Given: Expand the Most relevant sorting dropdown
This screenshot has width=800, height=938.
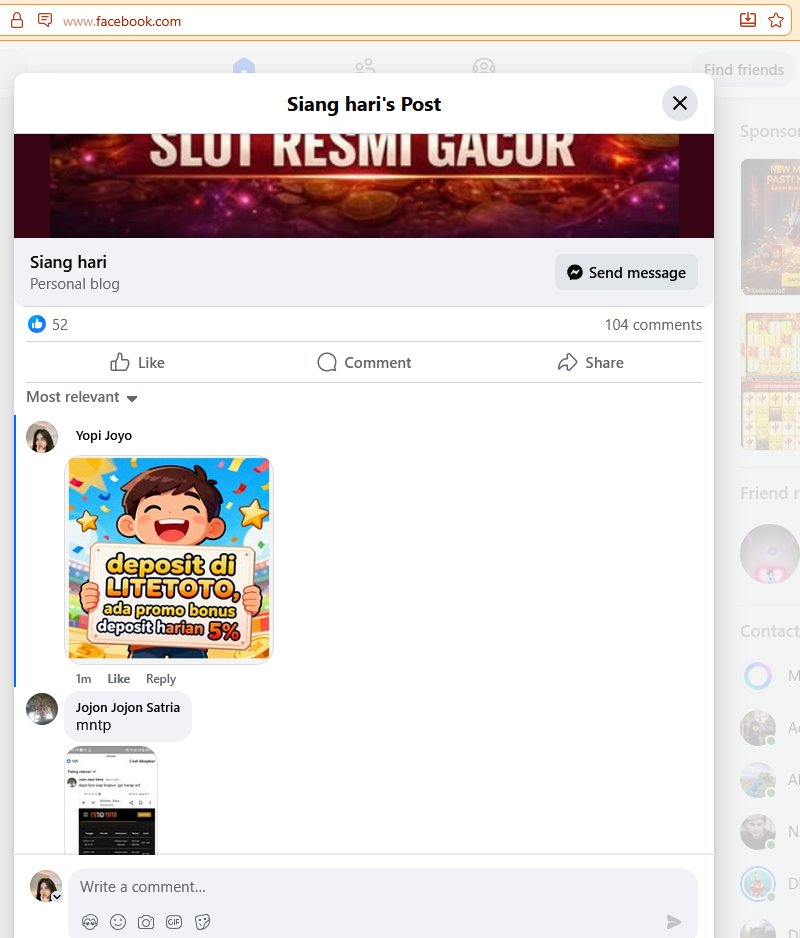Looking at the screenshot, I should (82, 397).
